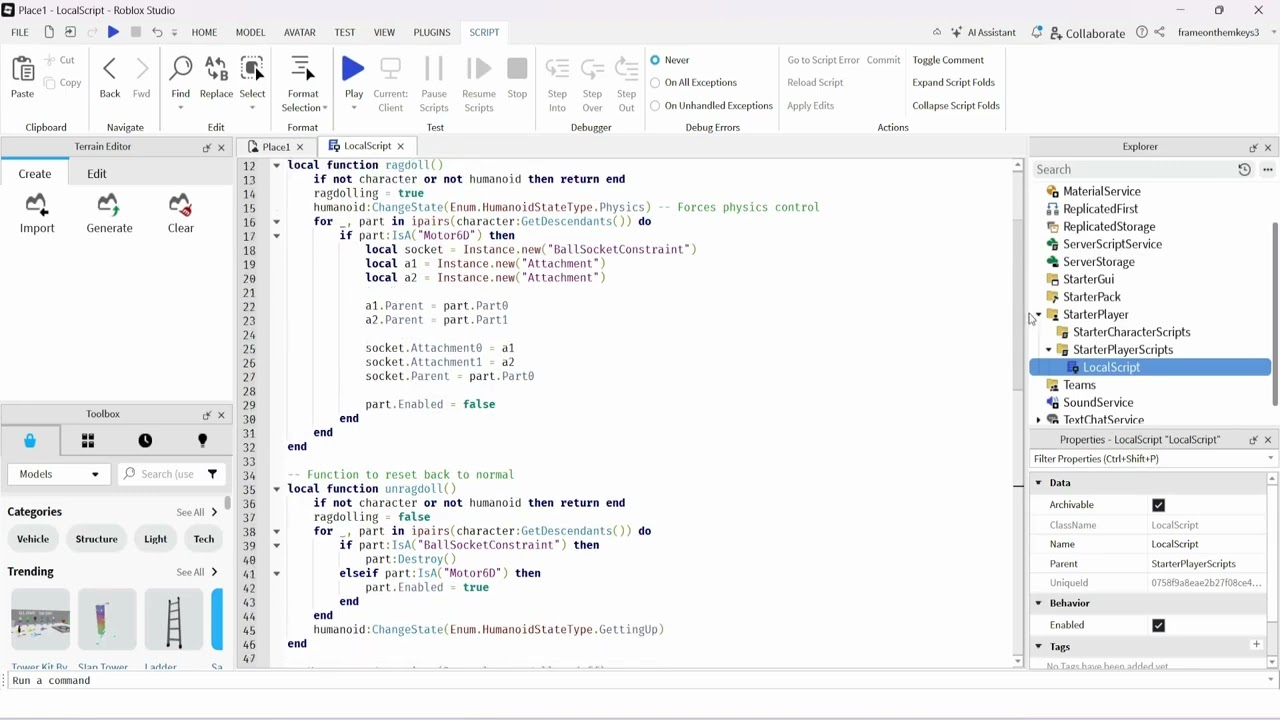Click Expand Script Folds

pos(953,83)
